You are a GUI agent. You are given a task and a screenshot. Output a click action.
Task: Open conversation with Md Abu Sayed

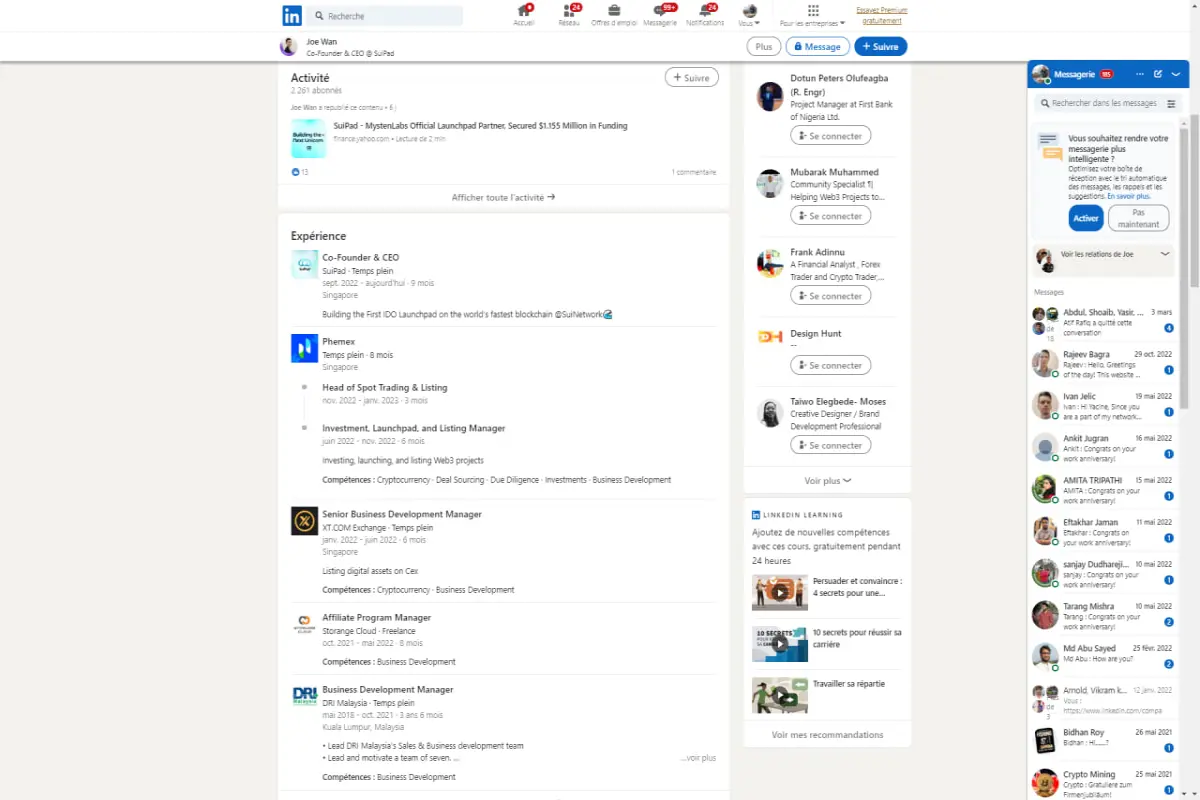click(x=1104, y=658)
